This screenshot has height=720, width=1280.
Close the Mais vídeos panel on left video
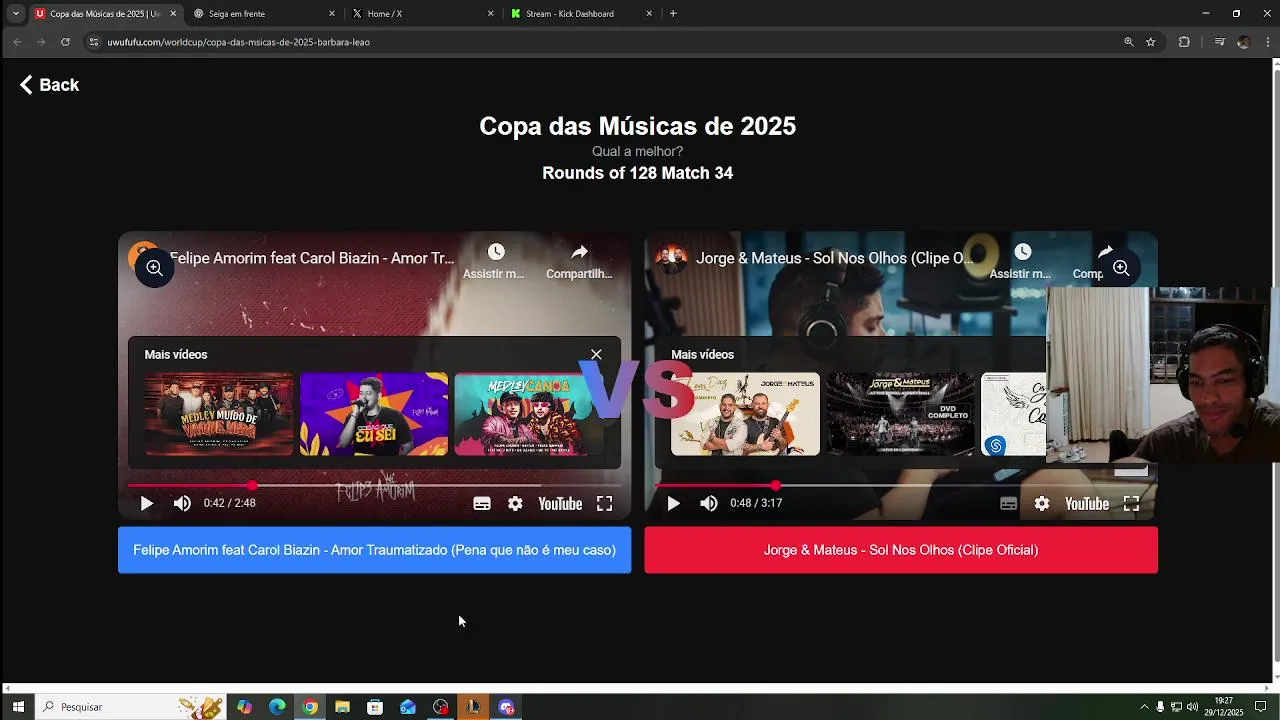(x=596, y=354)
